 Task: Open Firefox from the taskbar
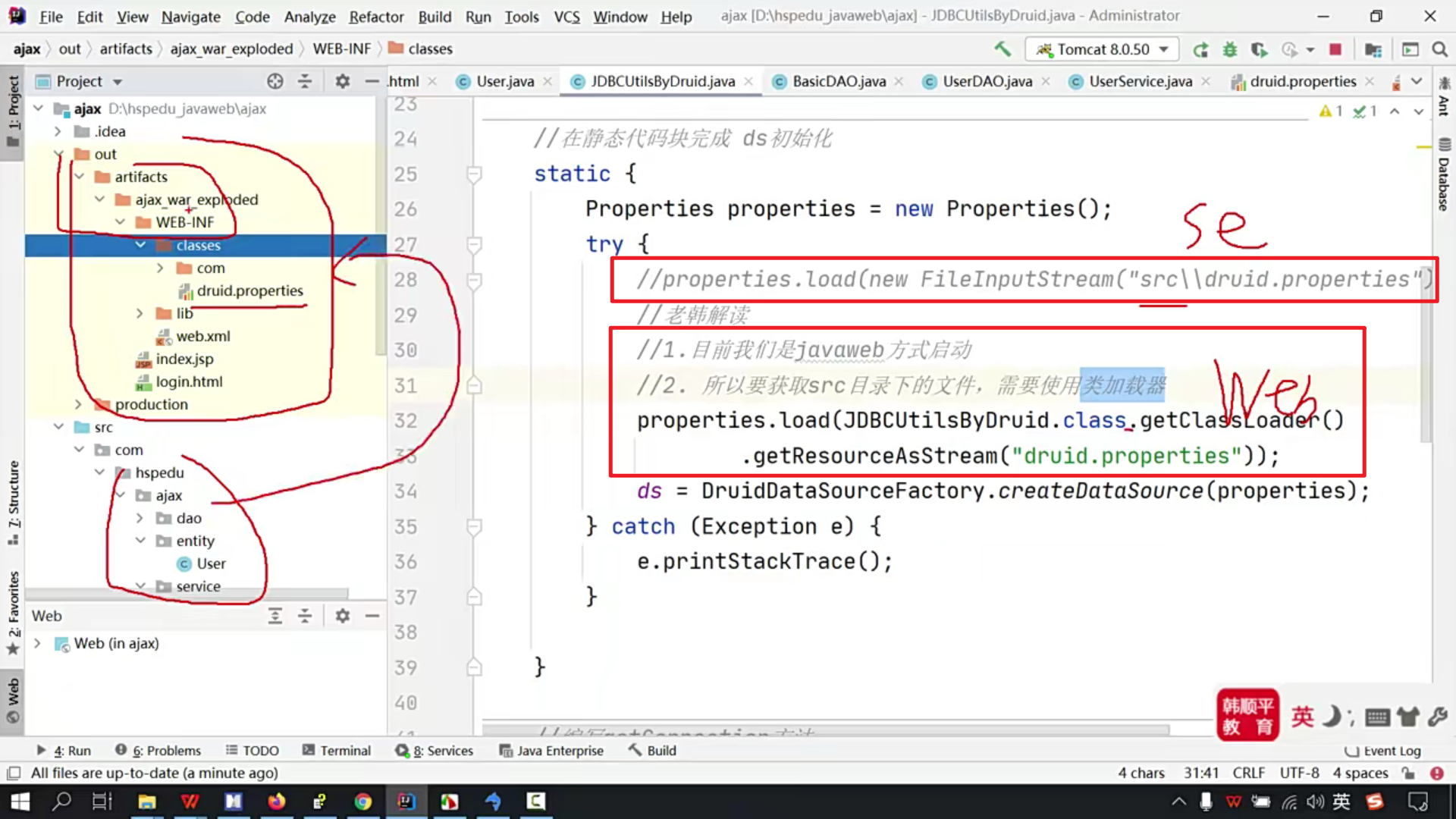(x=277, y=802)
